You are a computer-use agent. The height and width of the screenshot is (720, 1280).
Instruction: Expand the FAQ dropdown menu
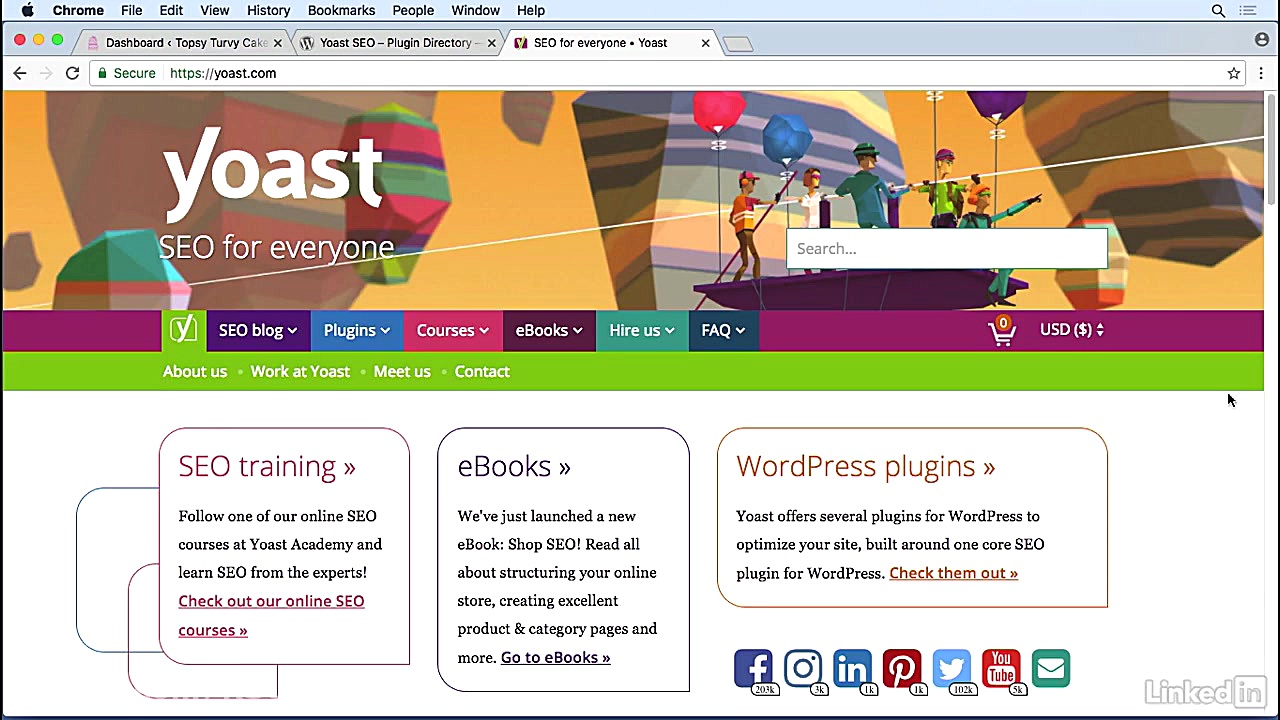coord(723,330)
